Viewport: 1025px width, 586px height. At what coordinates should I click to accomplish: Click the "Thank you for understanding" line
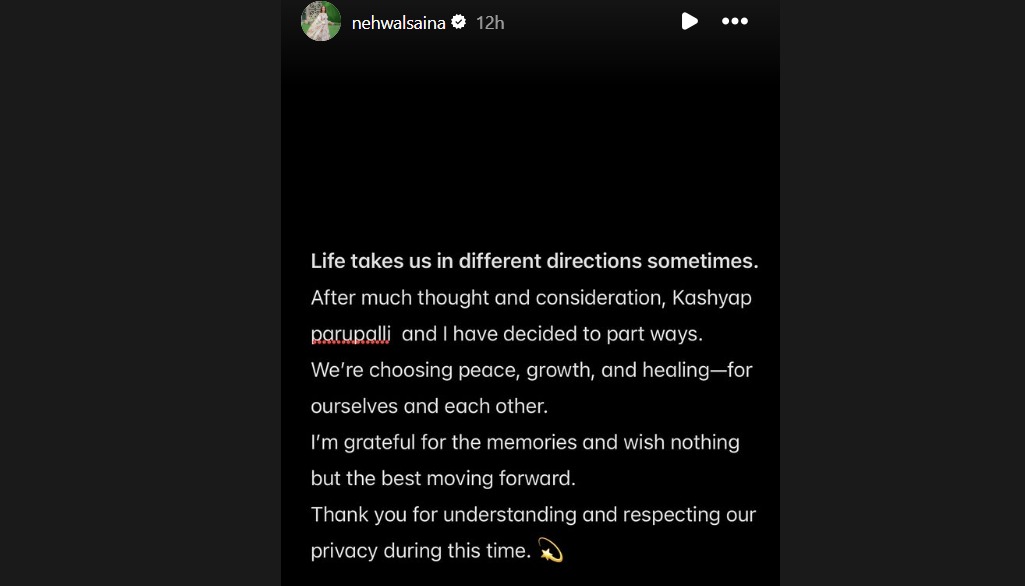(x=533, y=515)
